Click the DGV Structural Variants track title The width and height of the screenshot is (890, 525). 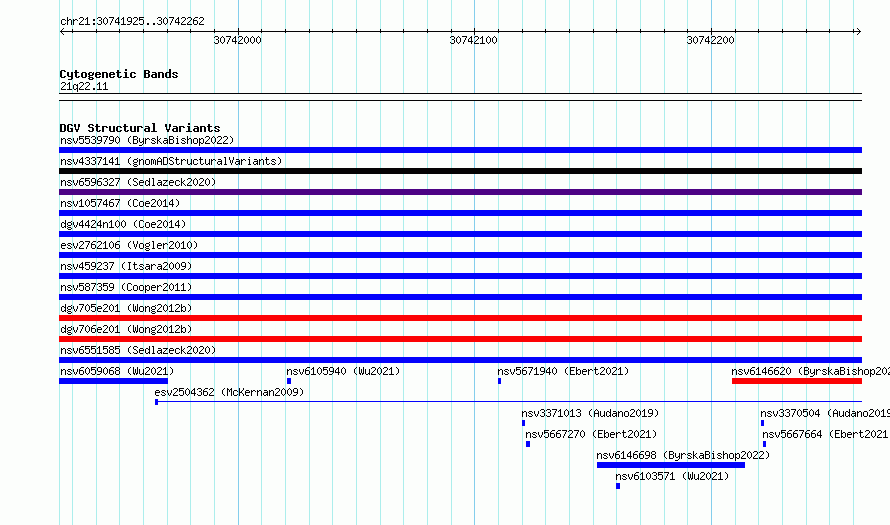140,128
